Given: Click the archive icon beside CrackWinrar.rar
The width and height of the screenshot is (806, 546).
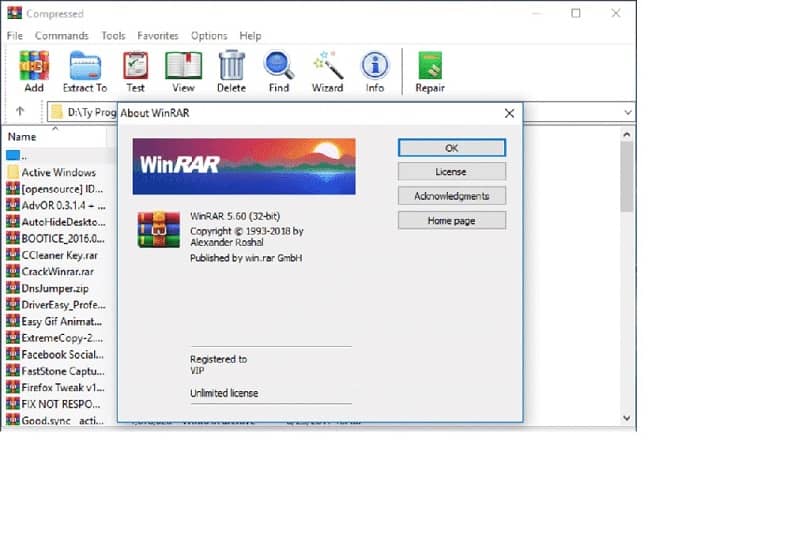Looking at the screenshot, I should [x=13, y=271].
